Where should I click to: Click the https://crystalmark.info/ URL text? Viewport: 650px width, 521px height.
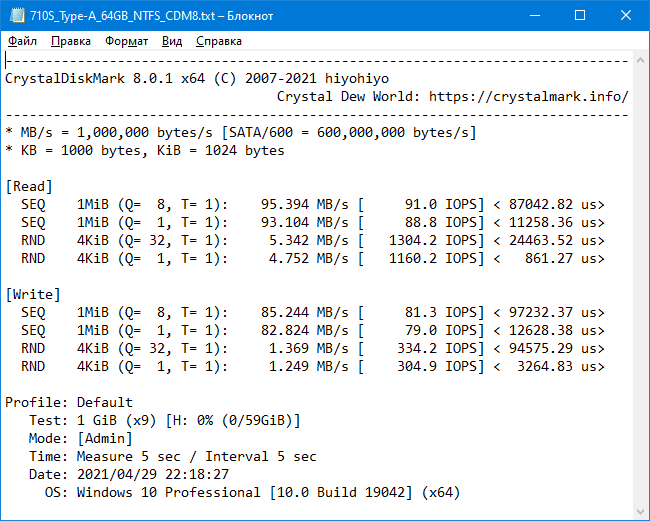coord(529,97)
